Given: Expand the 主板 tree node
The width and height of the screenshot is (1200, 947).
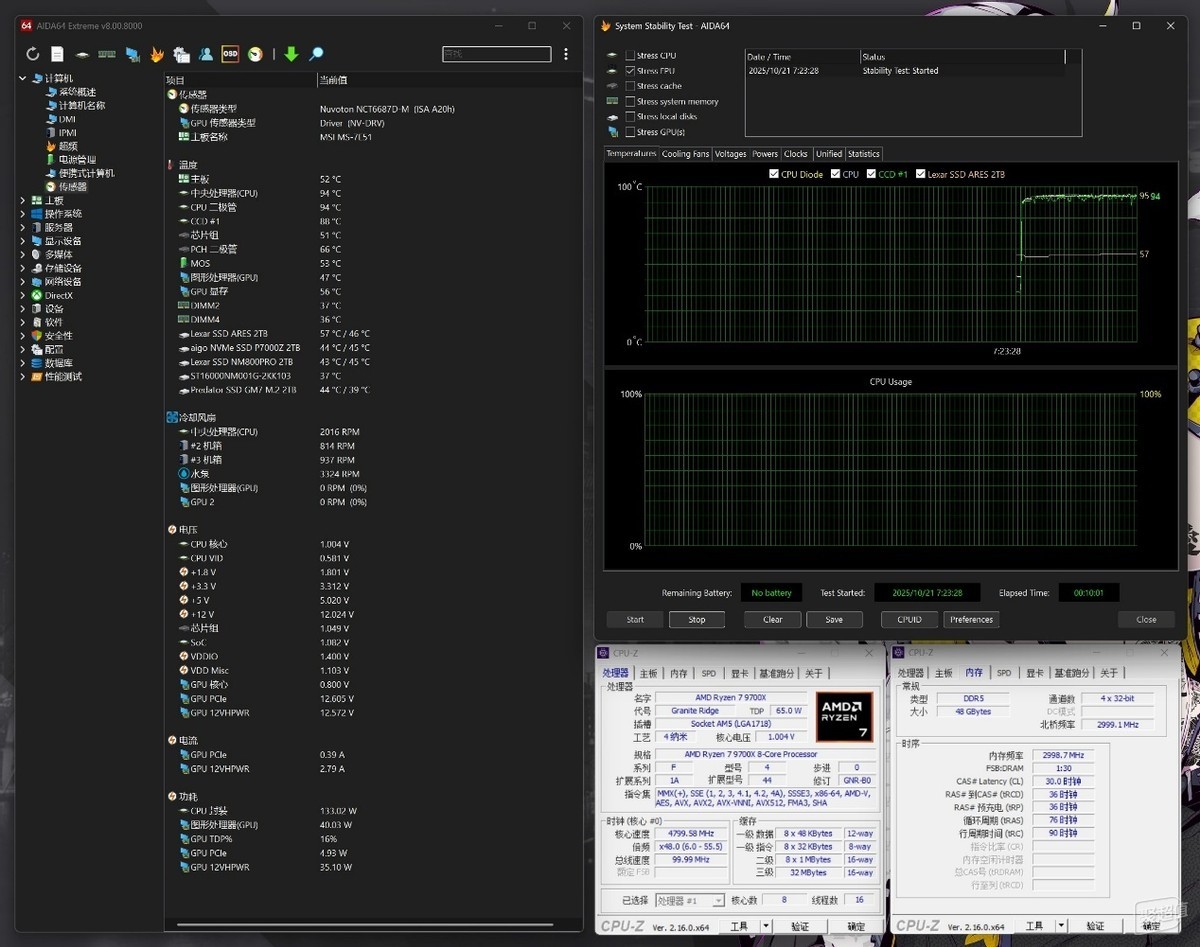Looking at the screenshot, I should point(23,200).
